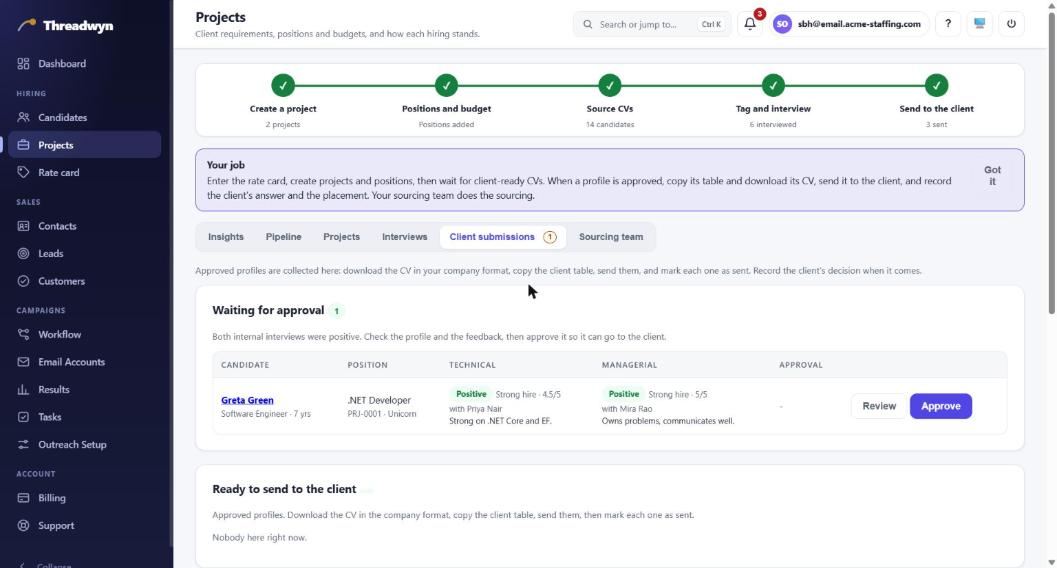
Task: Click the Threadwyn logo
Action: (x=65, y=26)
